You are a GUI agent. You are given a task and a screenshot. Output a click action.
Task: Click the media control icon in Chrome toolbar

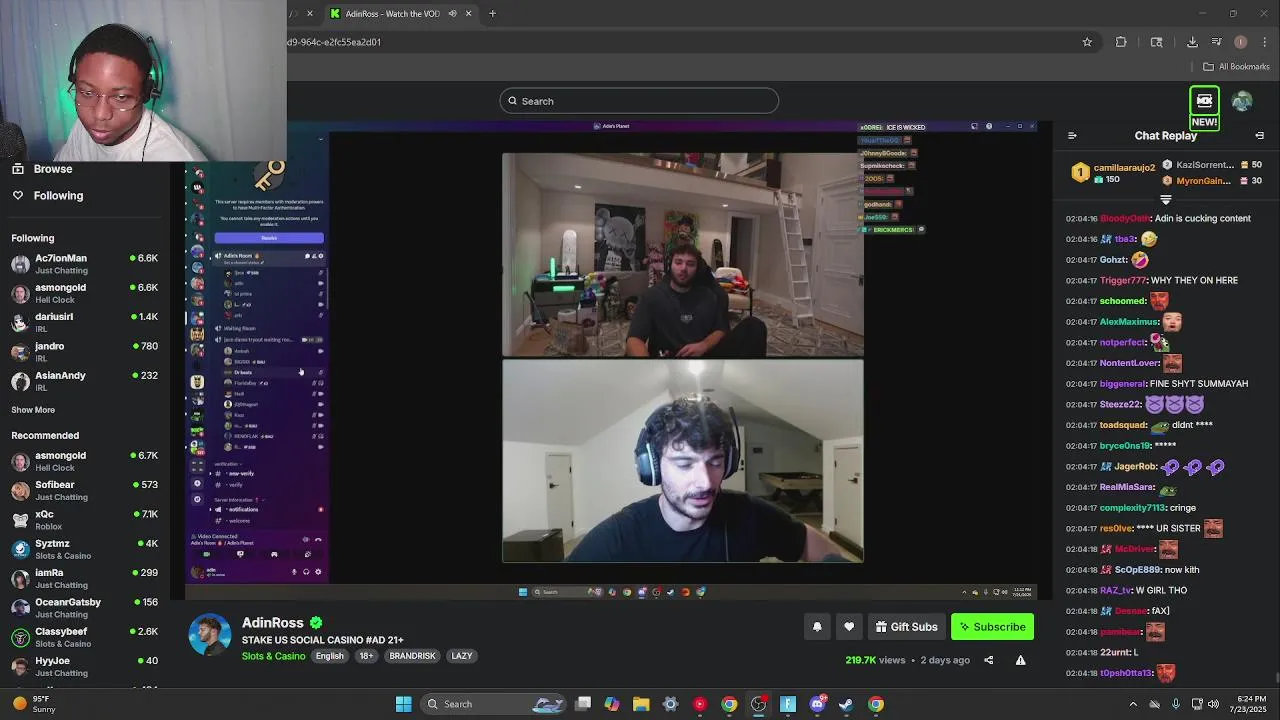(x=1217, y=42)
